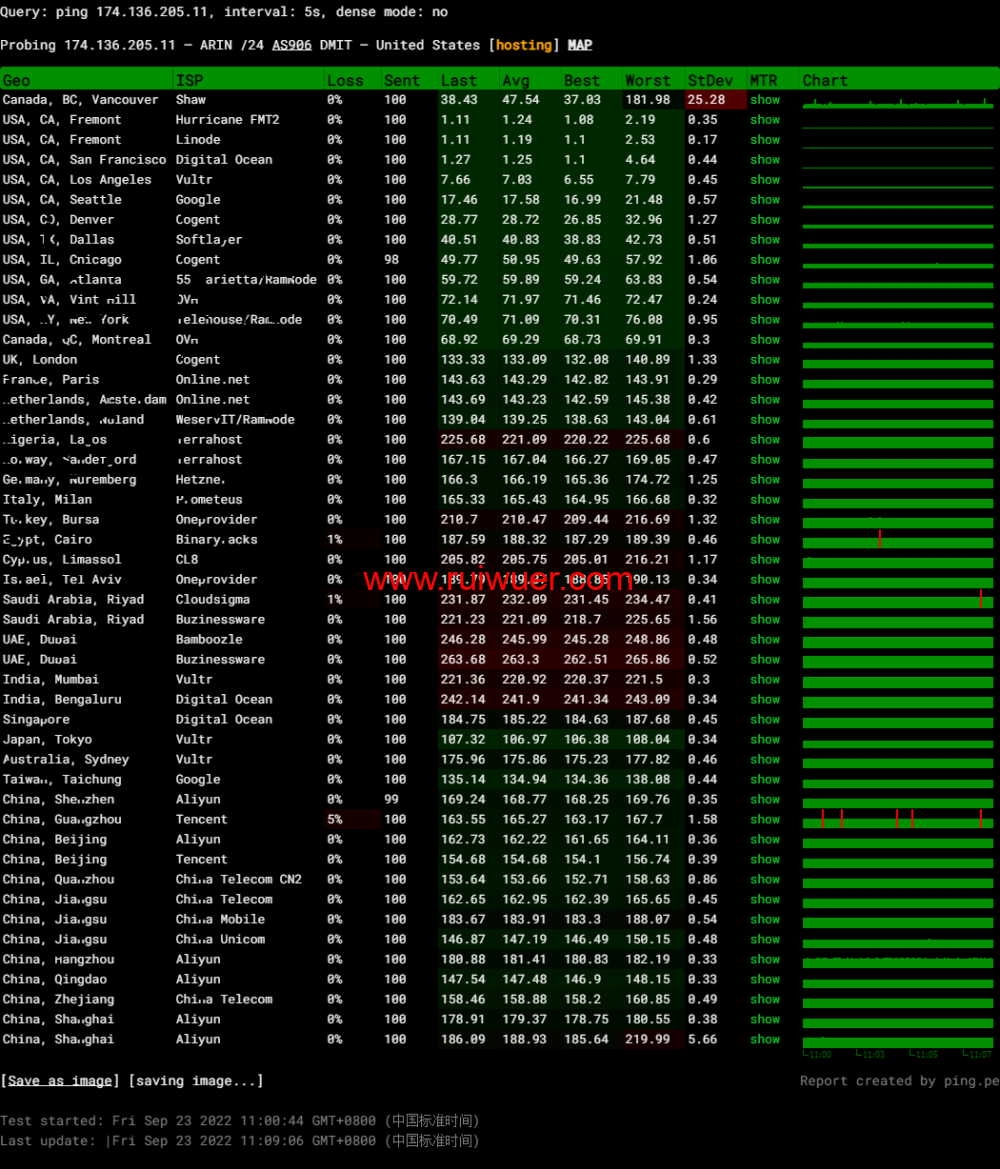Show MTR for Egypt, Cairo row
The height and width of the screenshot is (1169, 1000).
point(765,540)
